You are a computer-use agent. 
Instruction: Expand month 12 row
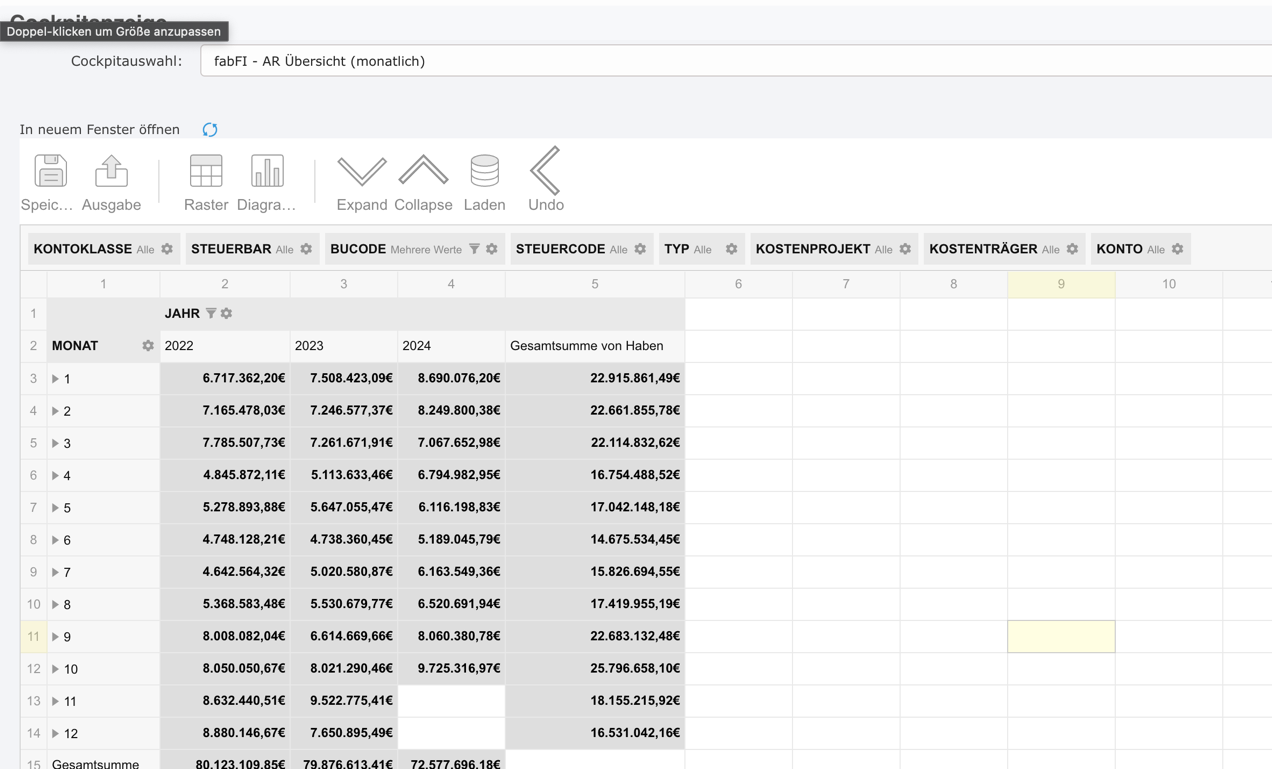[x=56, y=734]
